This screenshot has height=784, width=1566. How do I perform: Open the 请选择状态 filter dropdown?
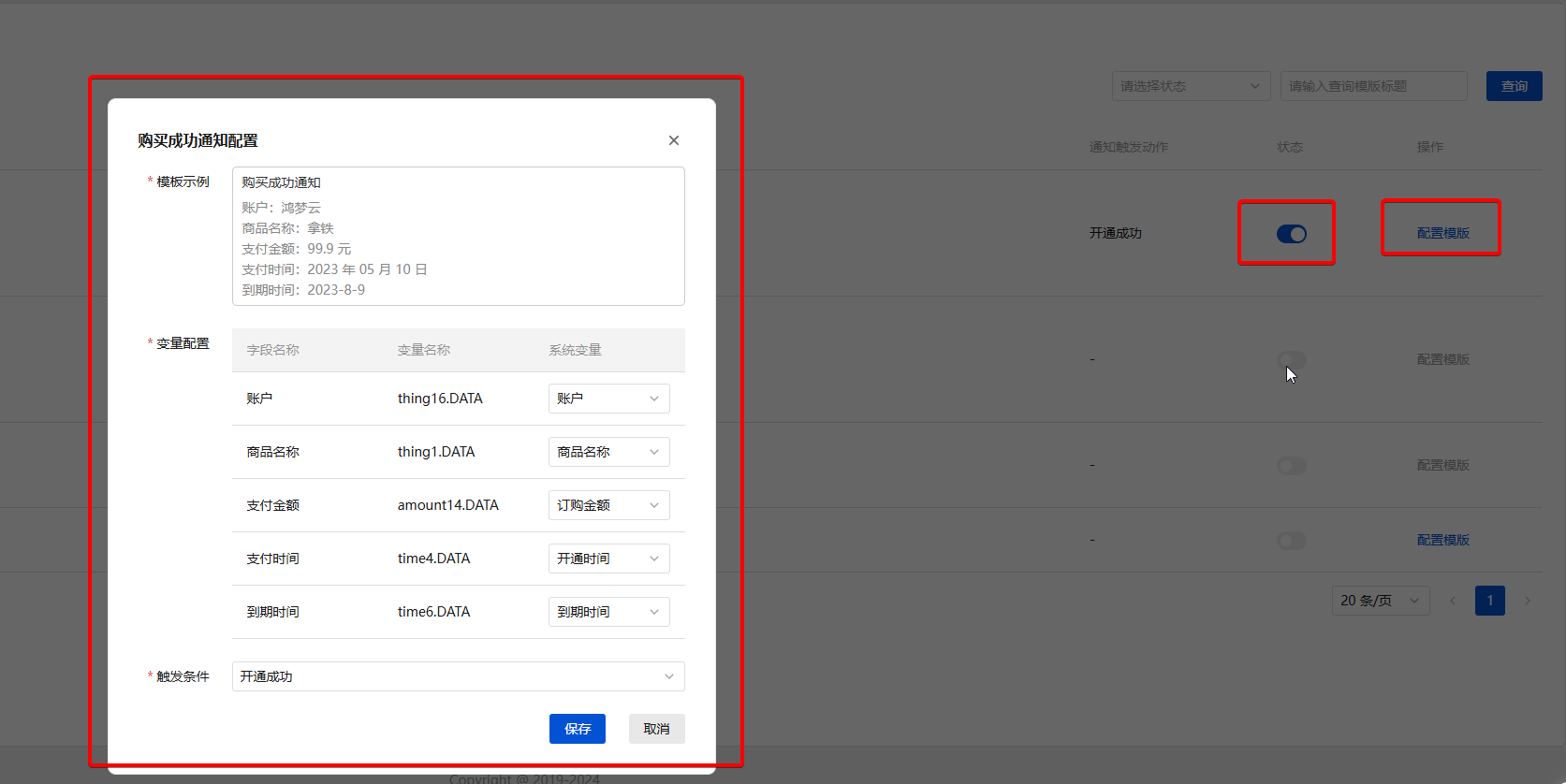1192,86
